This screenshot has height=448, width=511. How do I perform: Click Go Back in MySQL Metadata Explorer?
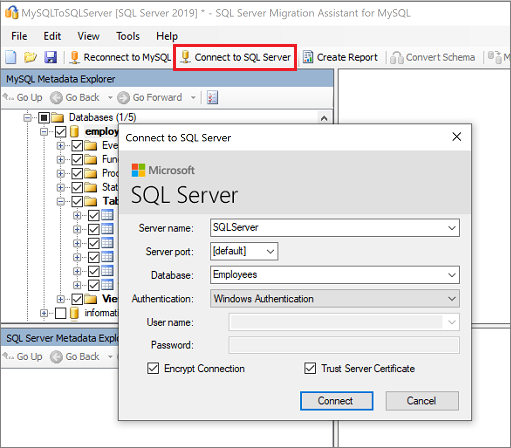coord(75,97)
